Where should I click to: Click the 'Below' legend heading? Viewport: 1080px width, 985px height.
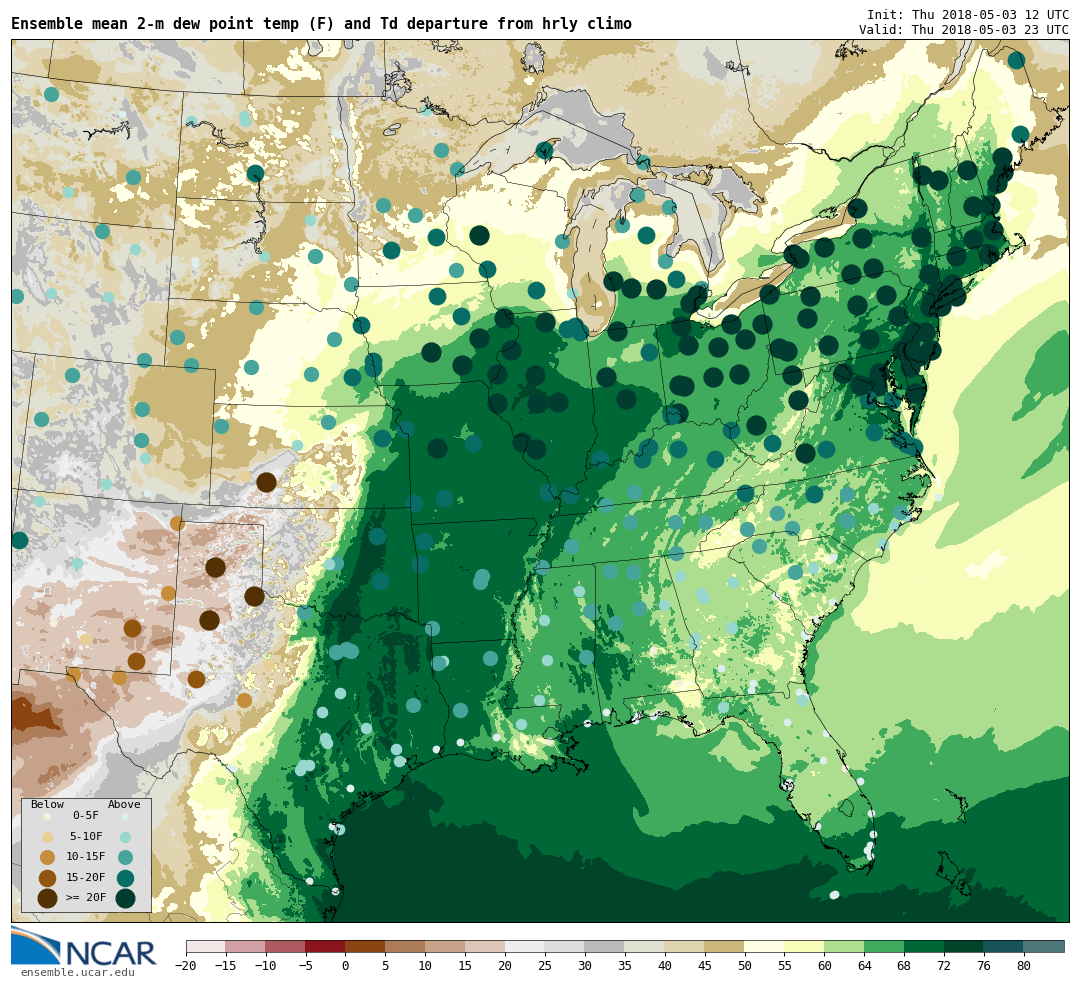coord(47,805)
